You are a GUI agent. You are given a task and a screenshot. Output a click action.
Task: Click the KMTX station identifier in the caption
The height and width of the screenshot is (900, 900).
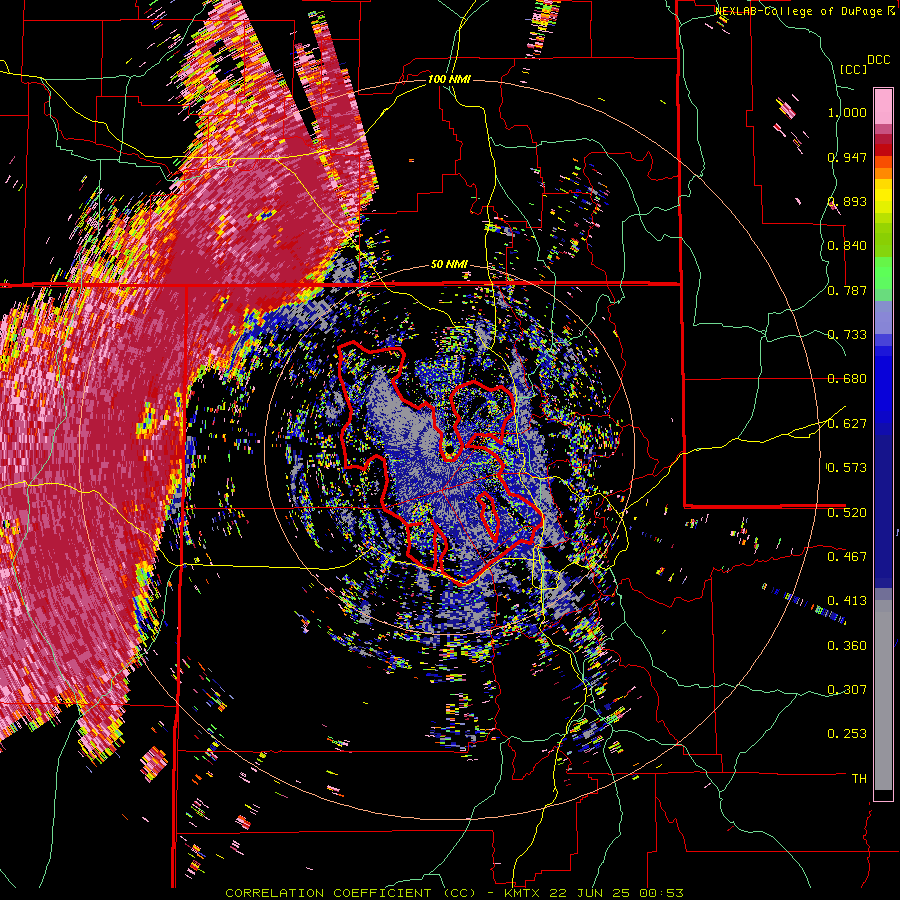click(x=524, y=893)
